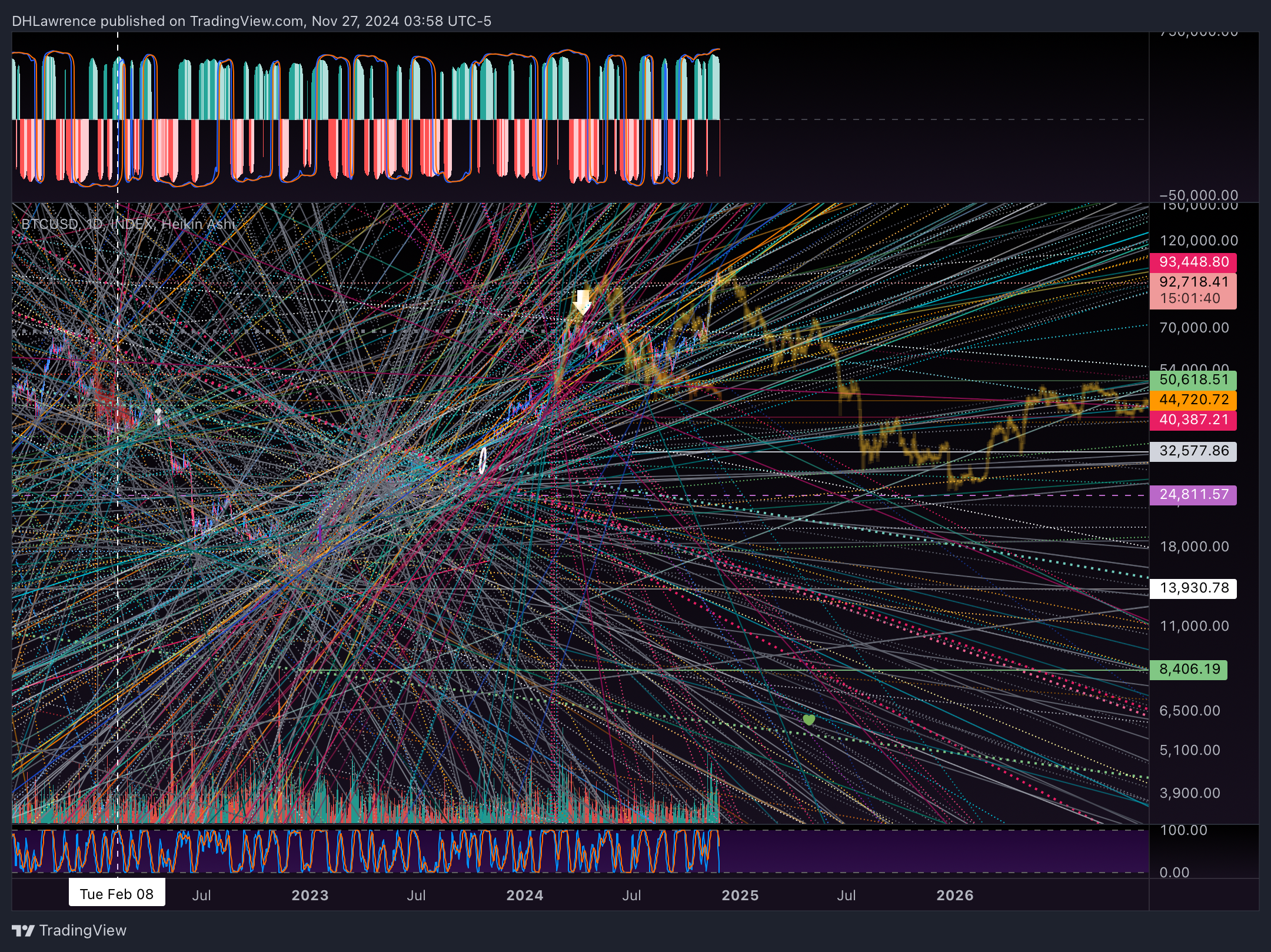Click the 100.00 oscillator axis label
The image size is (1271, 952).
tap(1183, 830)
